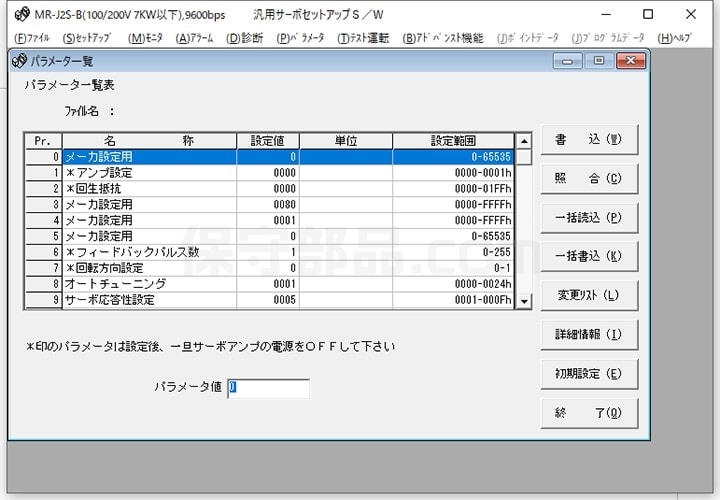Screen dimensions: 720x500
Task: Maximize the パラメータ一覧 child window
Action: tap(600, 61)
